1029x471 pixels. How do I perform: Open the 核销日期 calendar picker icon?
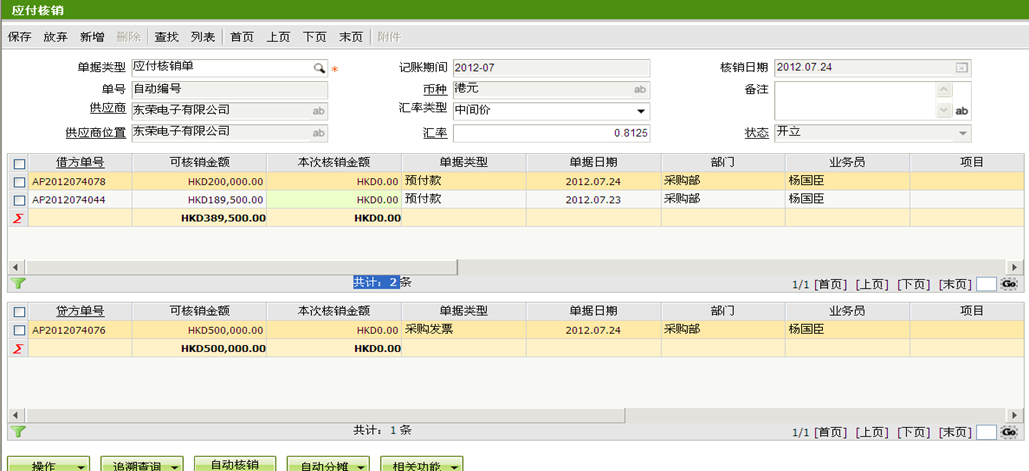click(x=961, y=68)
